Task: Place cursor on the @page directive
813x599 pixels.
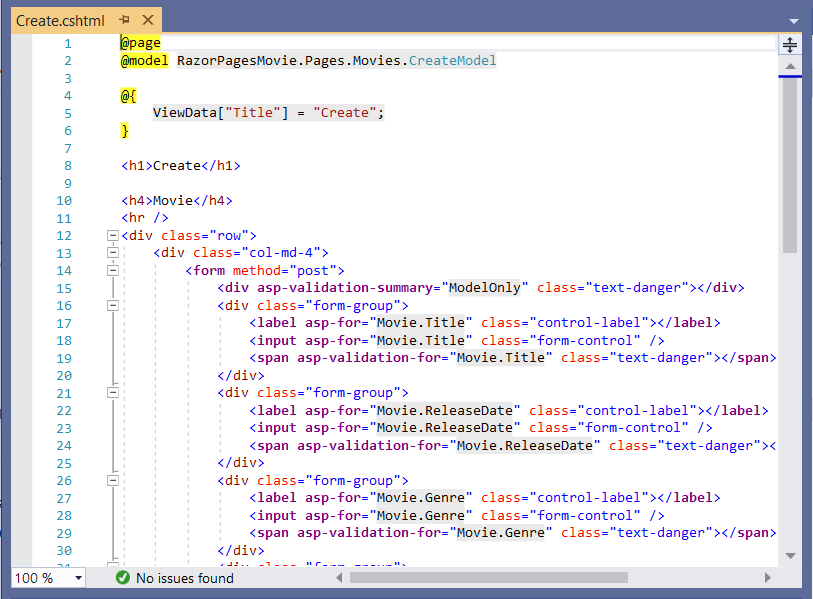Action: pyautogui.click(x=140, y=42)
